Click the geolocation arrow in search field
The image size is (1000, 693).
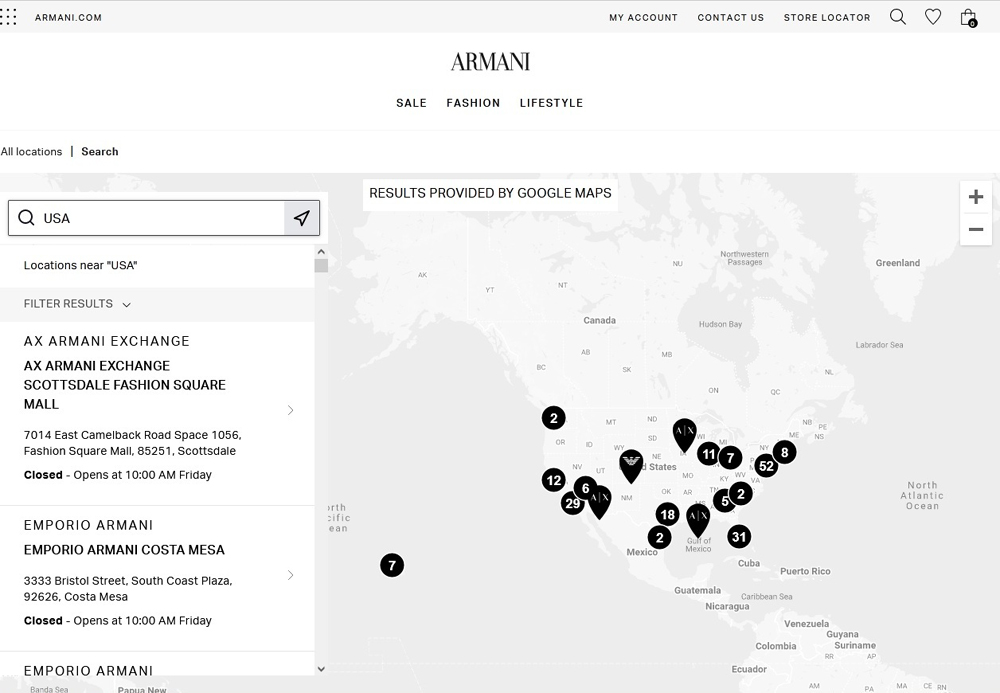302,218
